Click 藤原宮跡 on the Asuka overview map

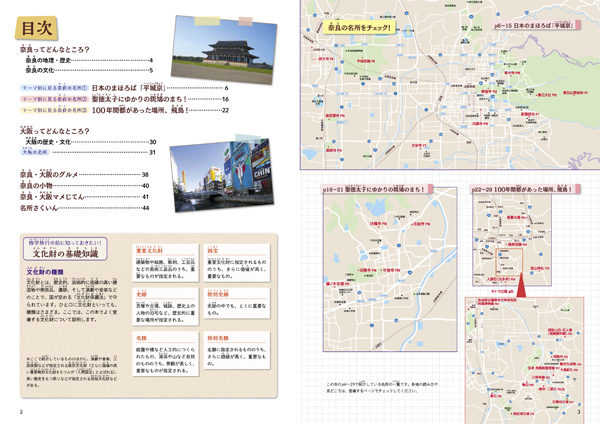tap(517, 244)
